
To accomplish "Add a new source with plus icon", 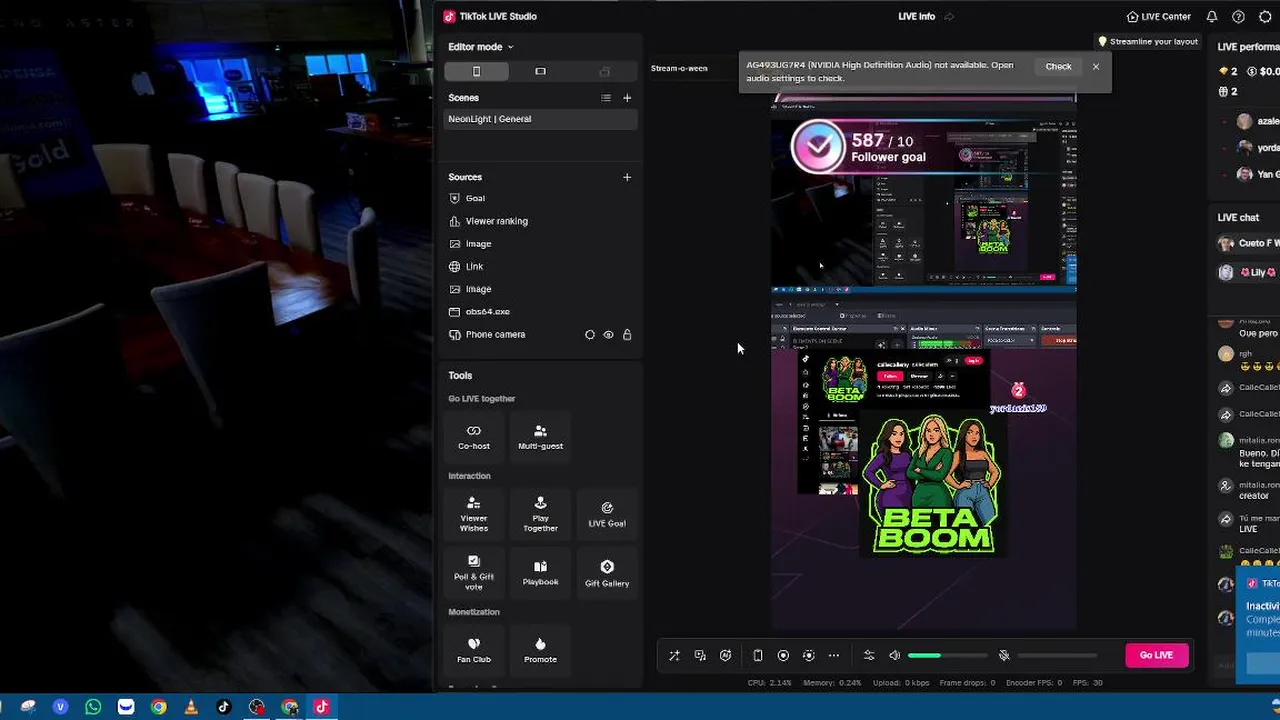I will 627,177.
